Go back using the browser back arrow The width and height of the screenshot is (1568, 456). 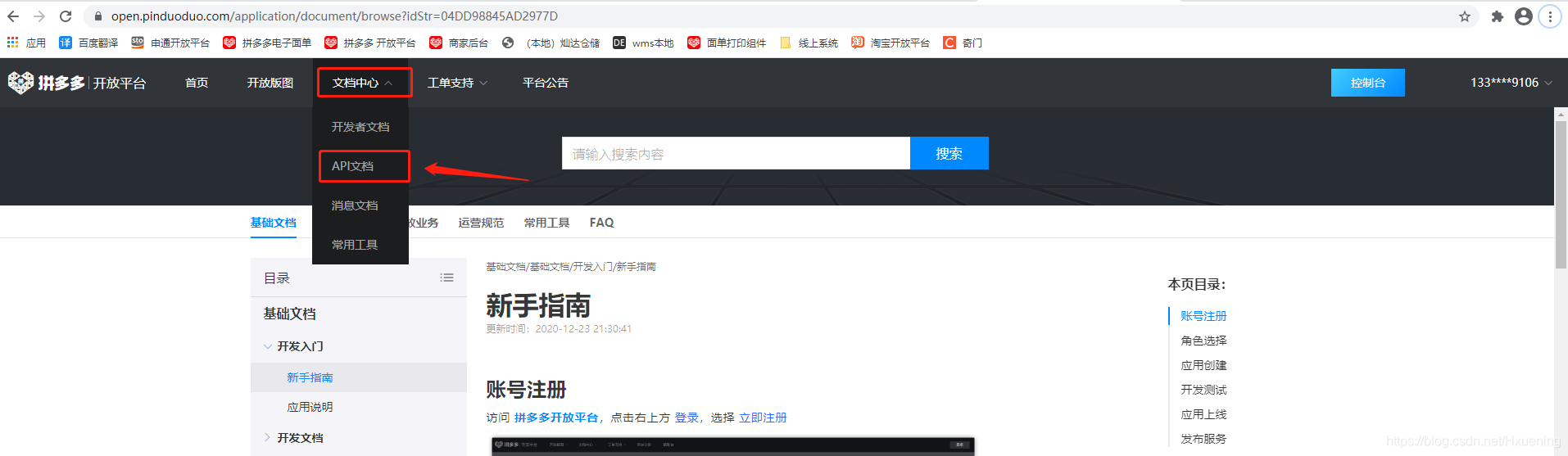(x=13, y=16)
